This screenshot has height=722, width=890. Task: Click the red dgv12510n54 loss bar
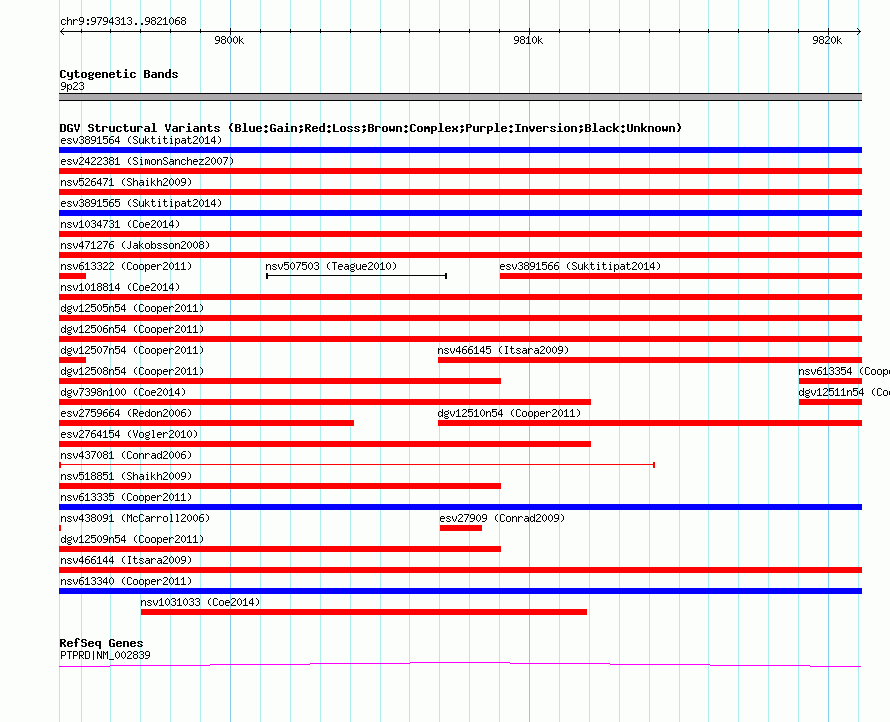(x=650, y=423)
